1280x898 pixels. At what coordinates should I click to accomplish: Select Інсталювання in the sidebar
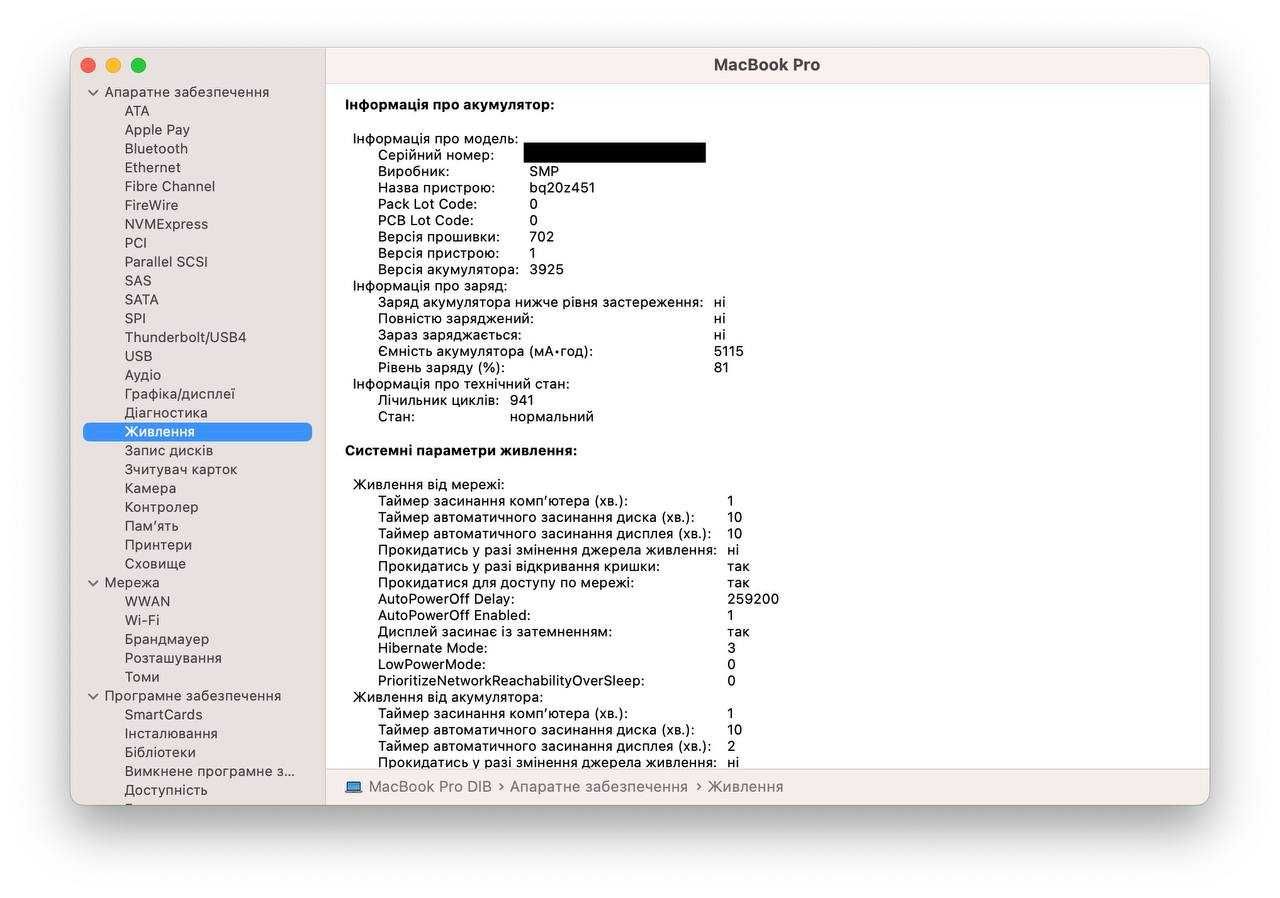[171, 734]
